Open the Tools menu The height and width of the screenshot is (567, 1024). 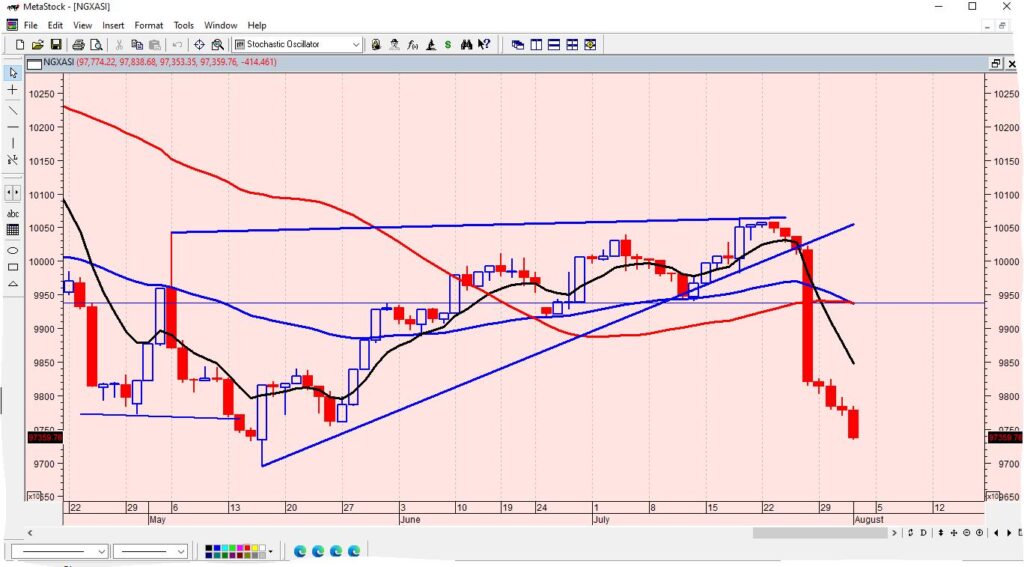point(184,25)
